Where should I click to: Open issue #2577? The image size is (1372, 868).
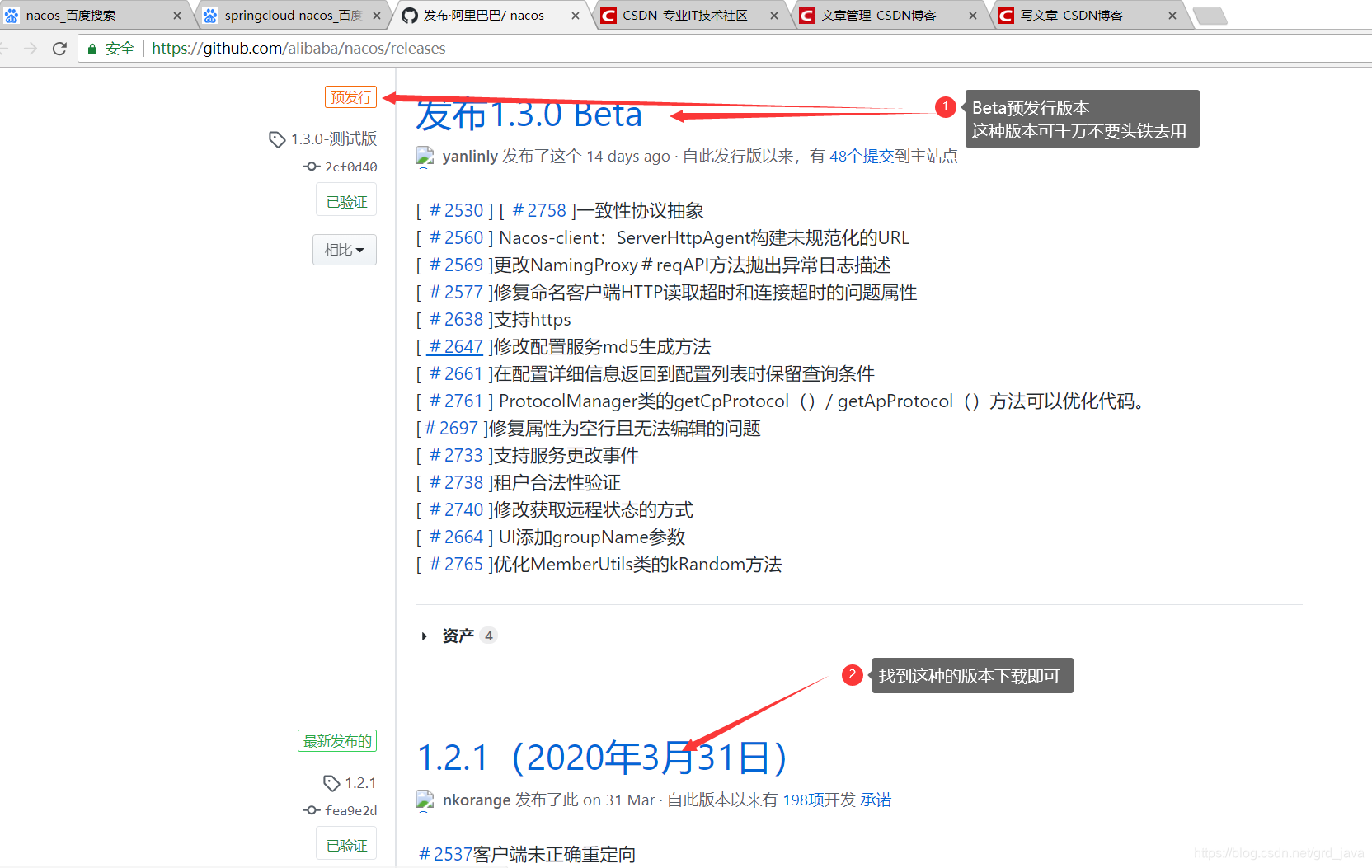pyautogui.click(x=456, y=293)
